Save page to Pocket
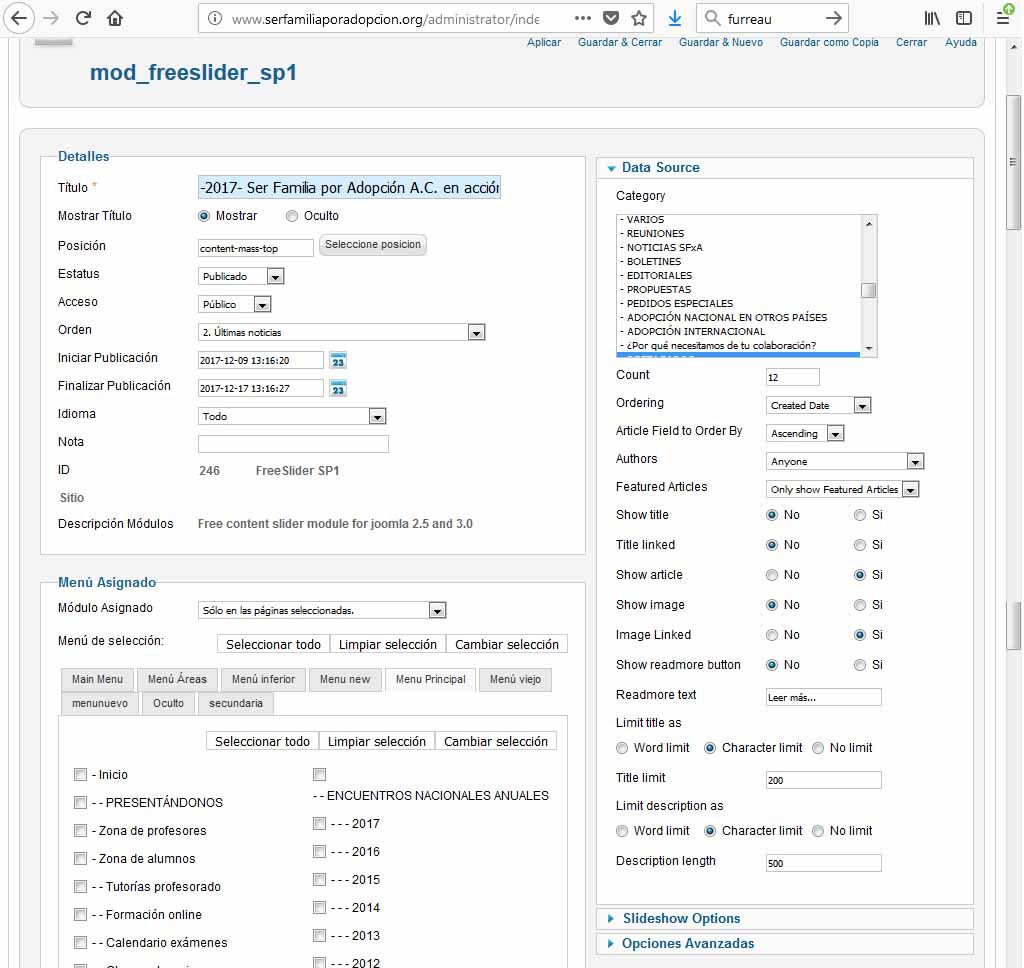 tap(611, 18)
